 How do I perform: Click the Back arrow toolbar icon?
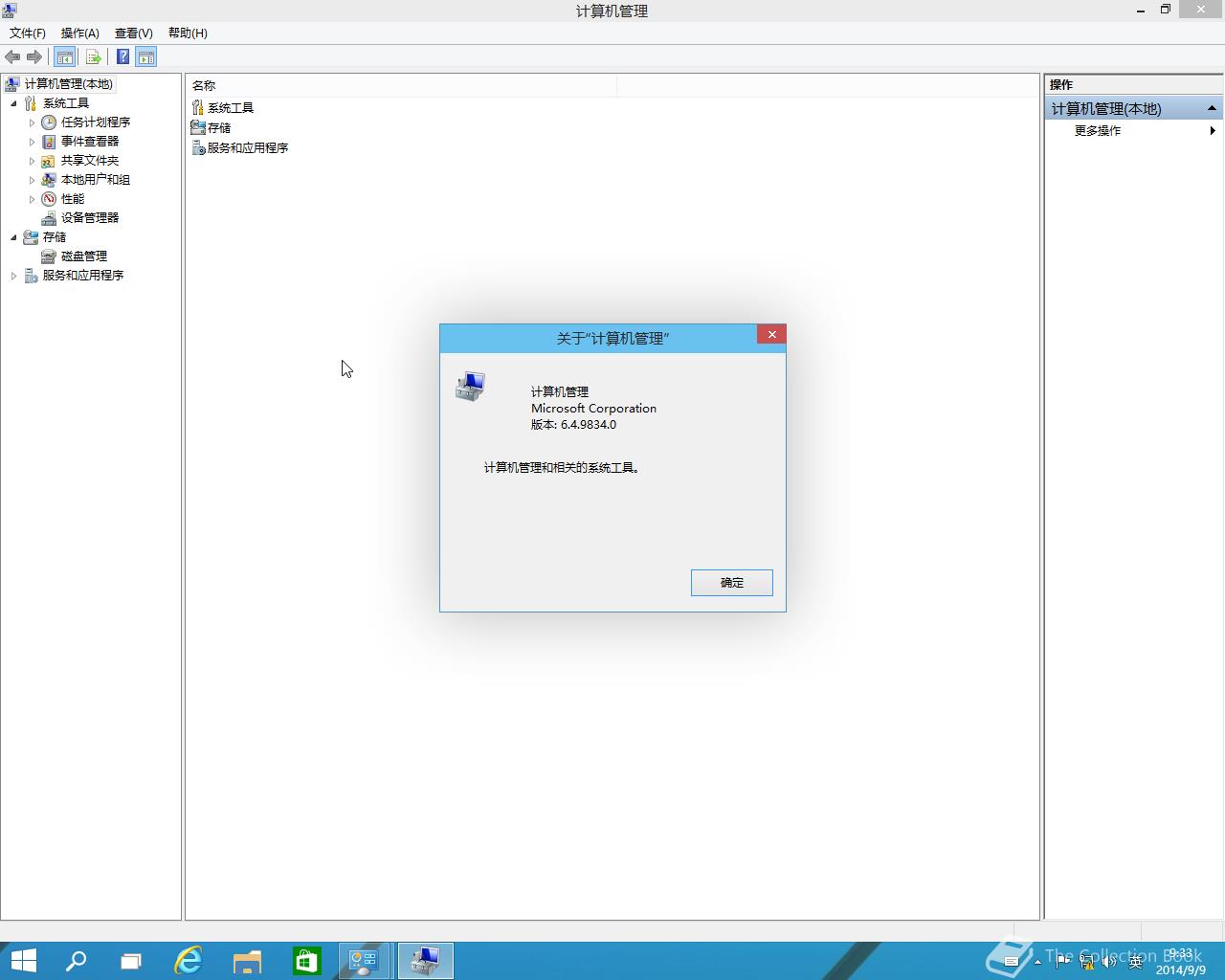12,57
